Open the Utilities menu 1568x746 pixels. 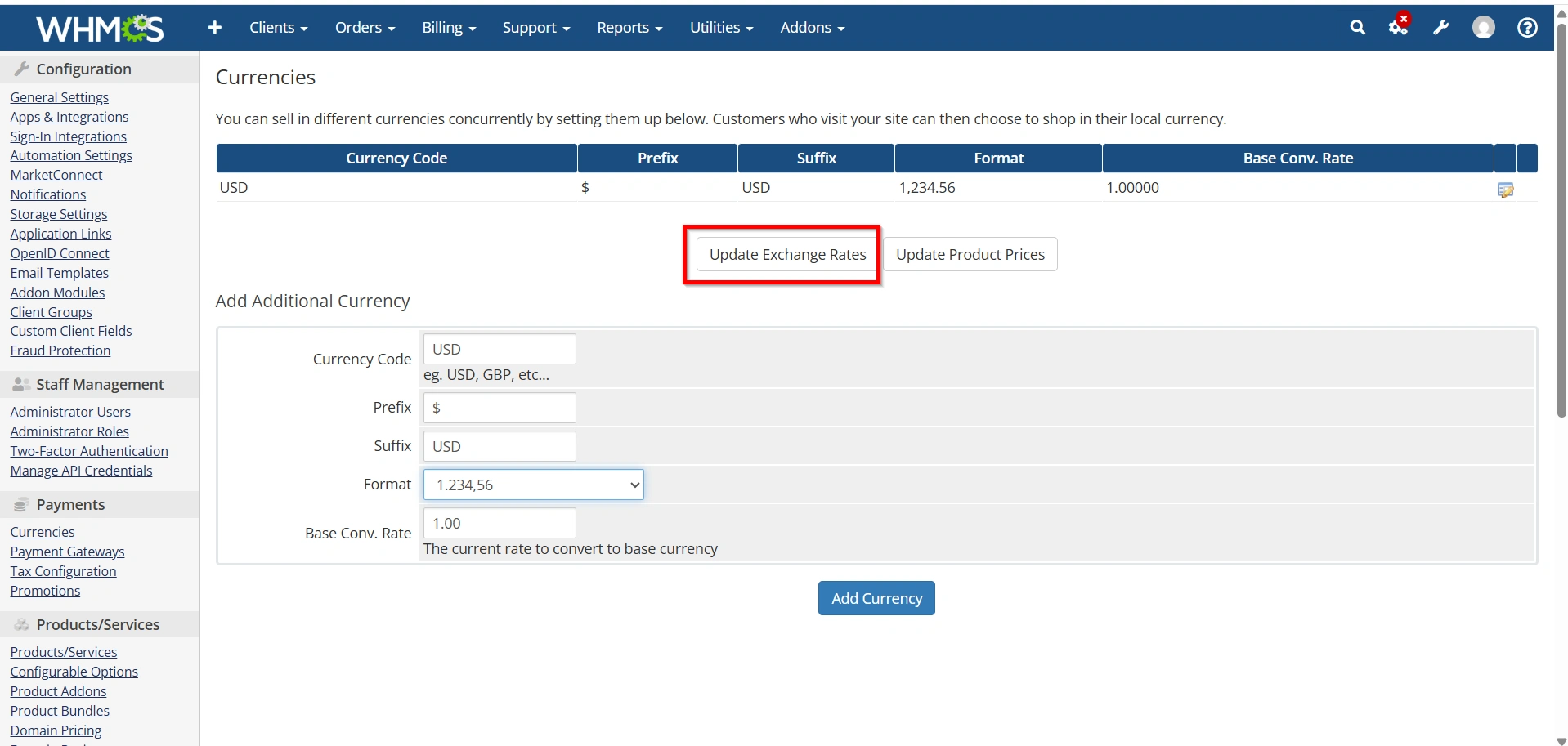click(x=721, y=28)
